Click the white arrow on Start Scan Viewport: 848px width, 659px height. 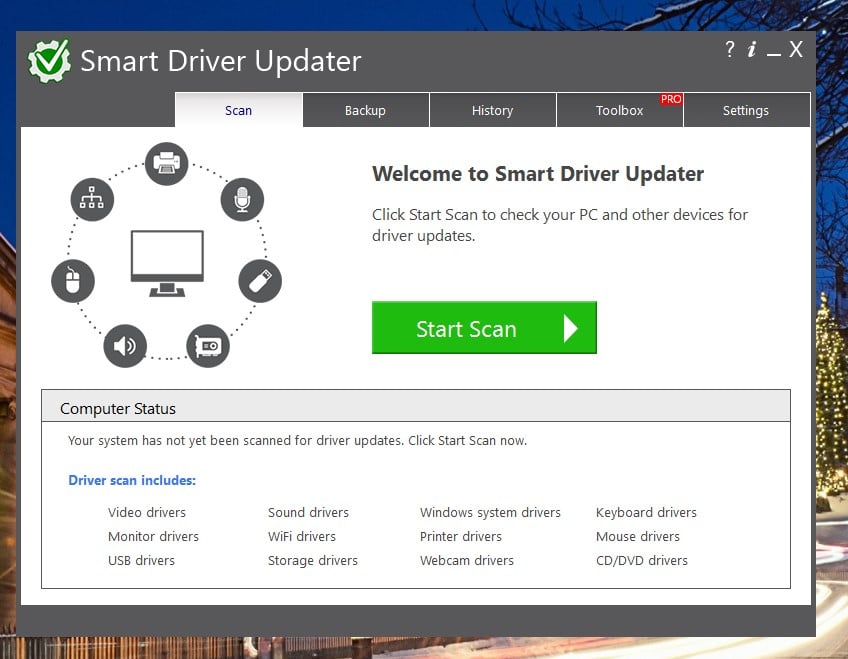point(571,329)
